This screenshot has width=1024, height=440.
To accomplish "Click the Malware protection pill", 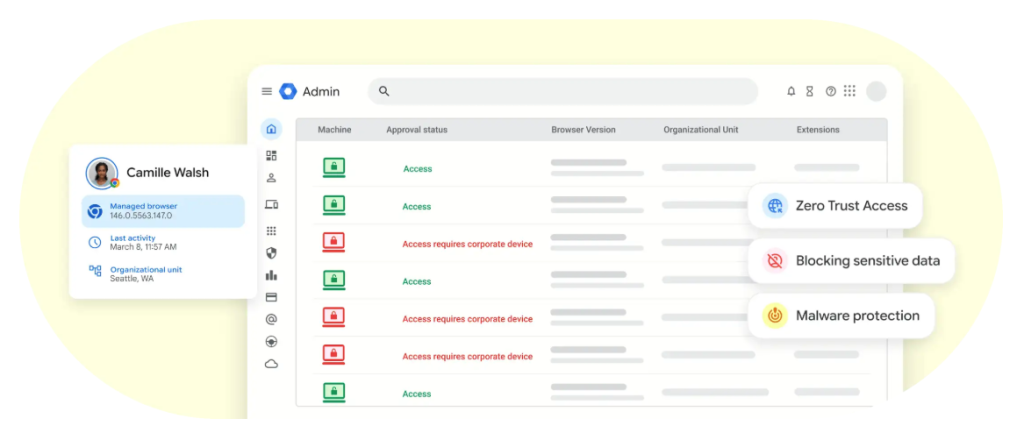I will (x=841, y=315).
